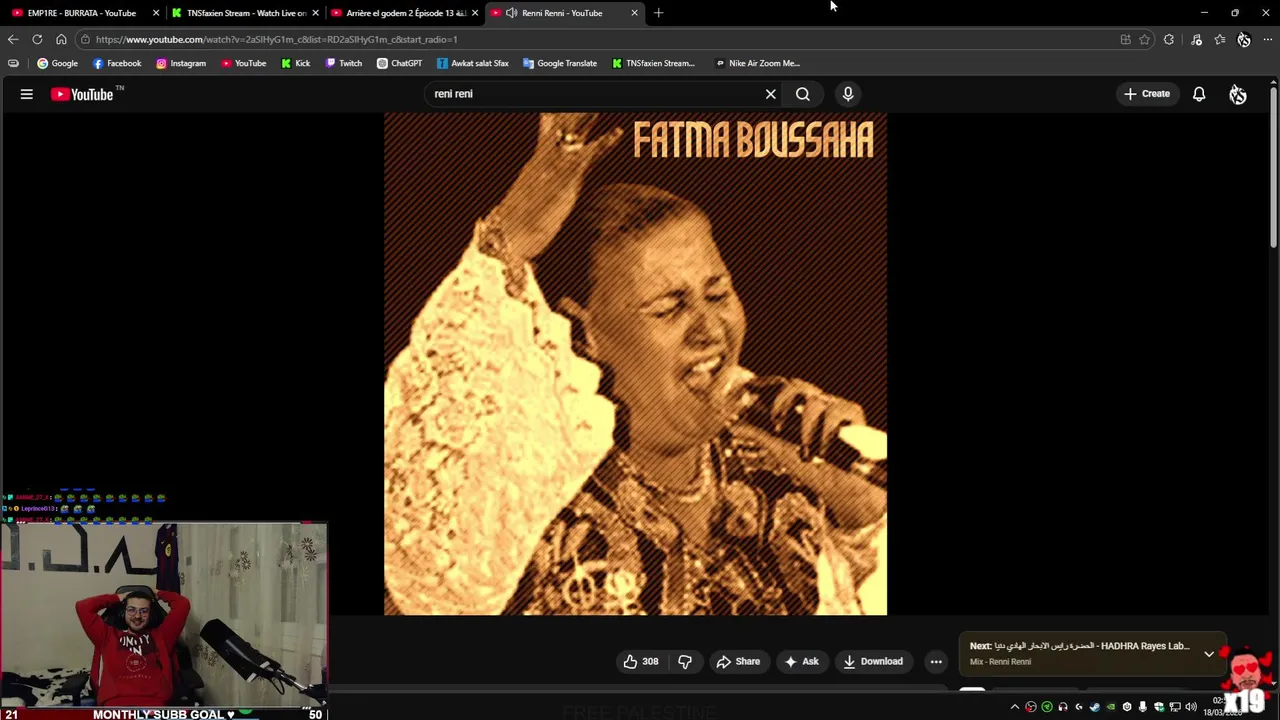The height and width of the screenshot is (720, 1280).
Task: Open the Windows Security shield tray icon
Action: tap(1159, 707)
